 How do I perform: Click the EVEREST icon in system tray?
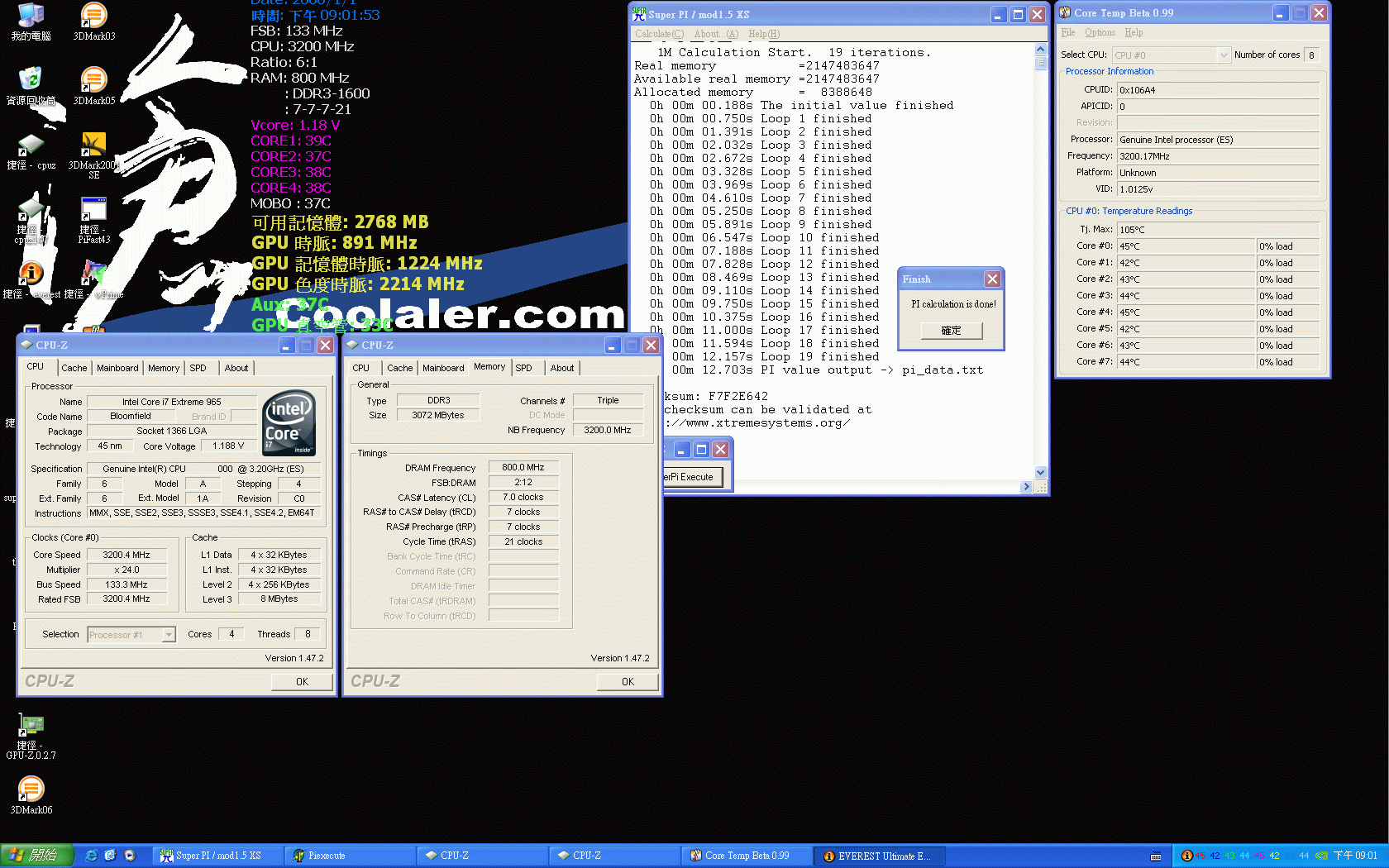(x=1187, y=856)
